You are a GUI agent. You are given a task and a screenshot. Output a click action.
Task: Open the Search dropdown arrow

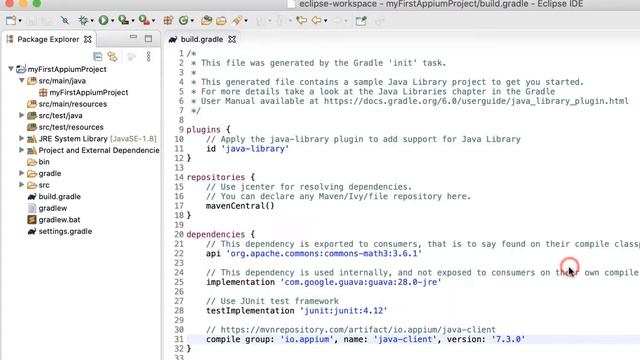(246, 21)
